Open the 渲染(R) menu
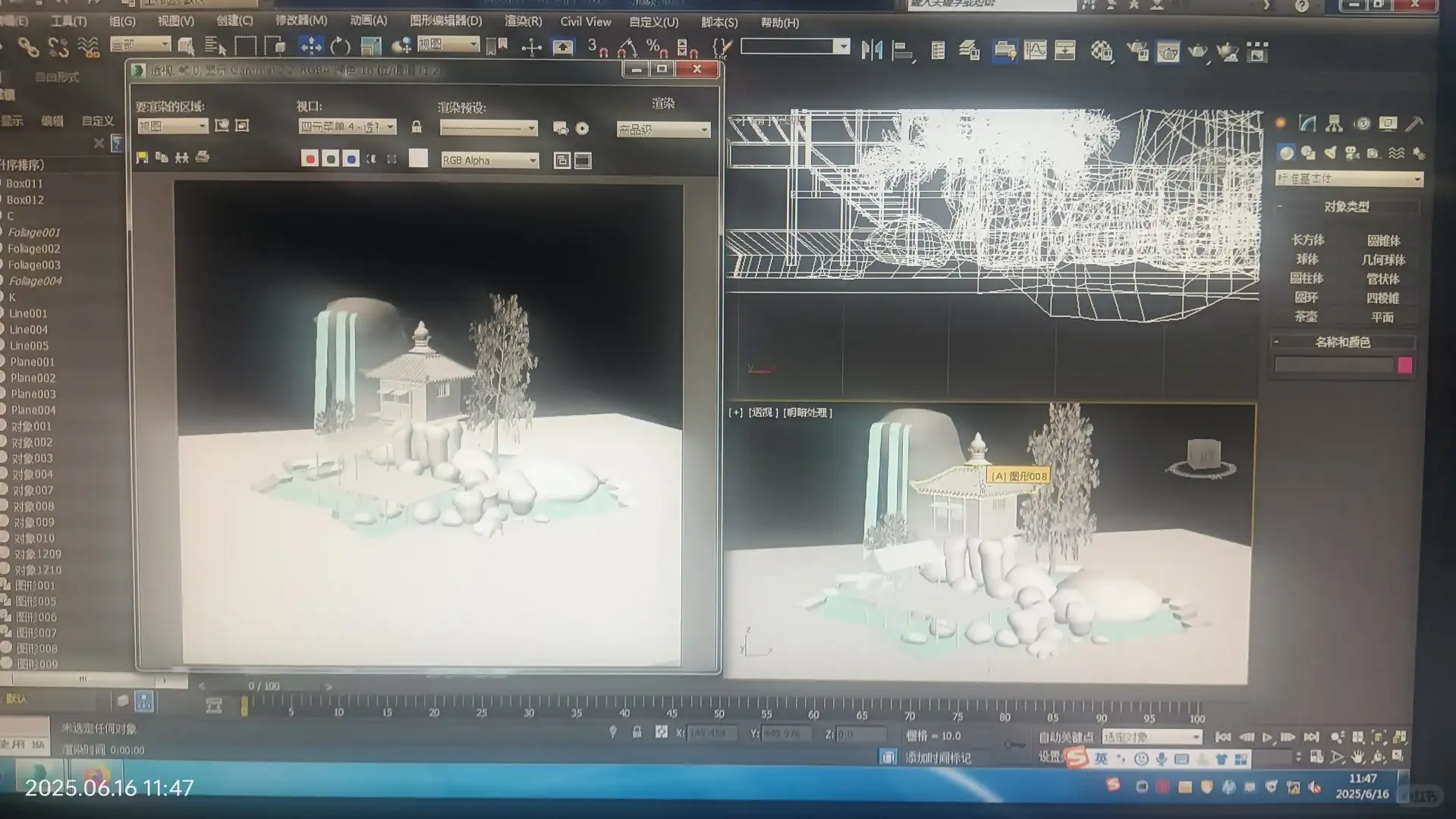1456x819 pixels. (x=523, y=22)
